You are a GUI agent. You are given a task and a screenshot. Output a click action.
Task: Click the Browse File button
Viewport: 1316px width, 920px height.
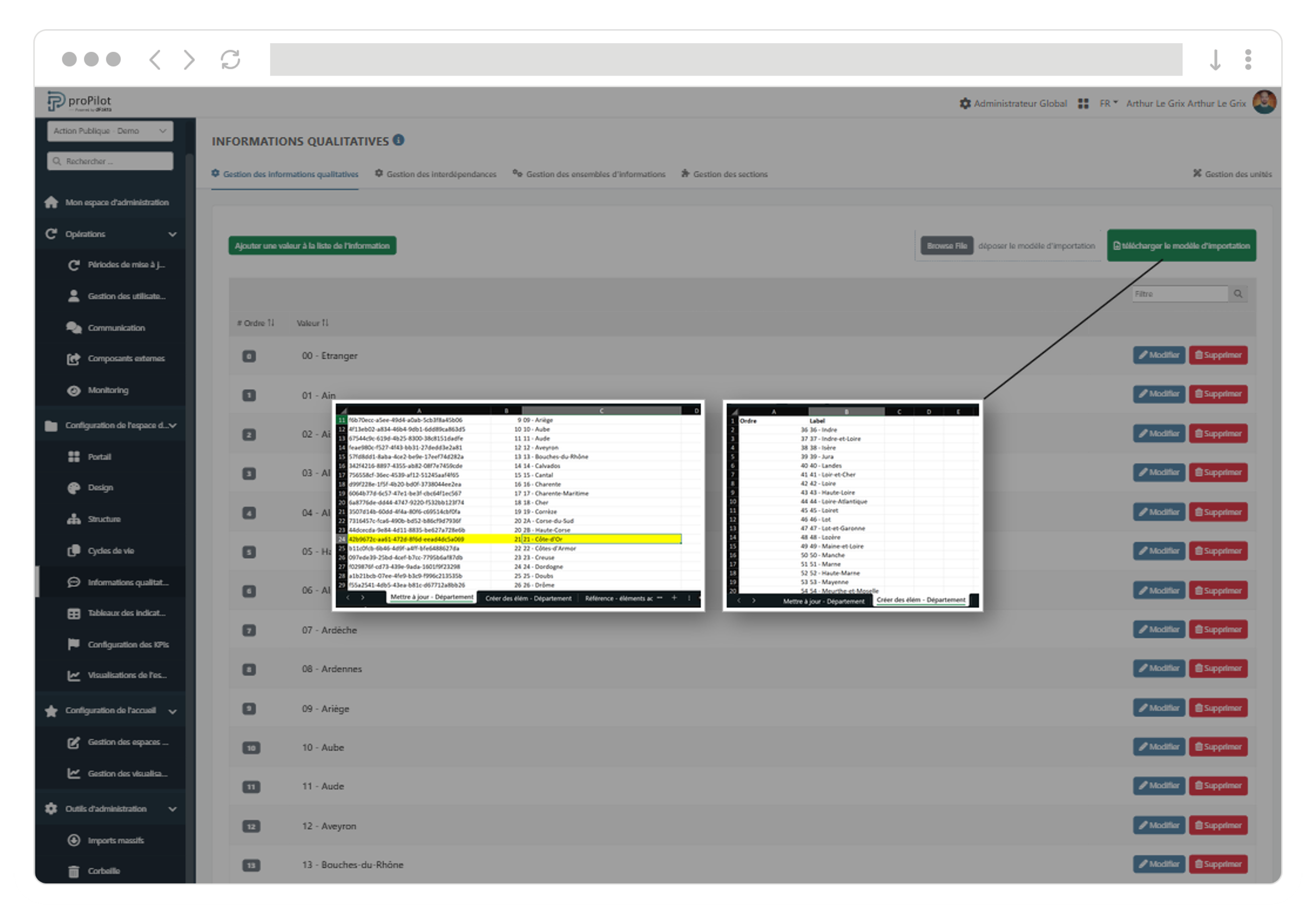(947, 246)
